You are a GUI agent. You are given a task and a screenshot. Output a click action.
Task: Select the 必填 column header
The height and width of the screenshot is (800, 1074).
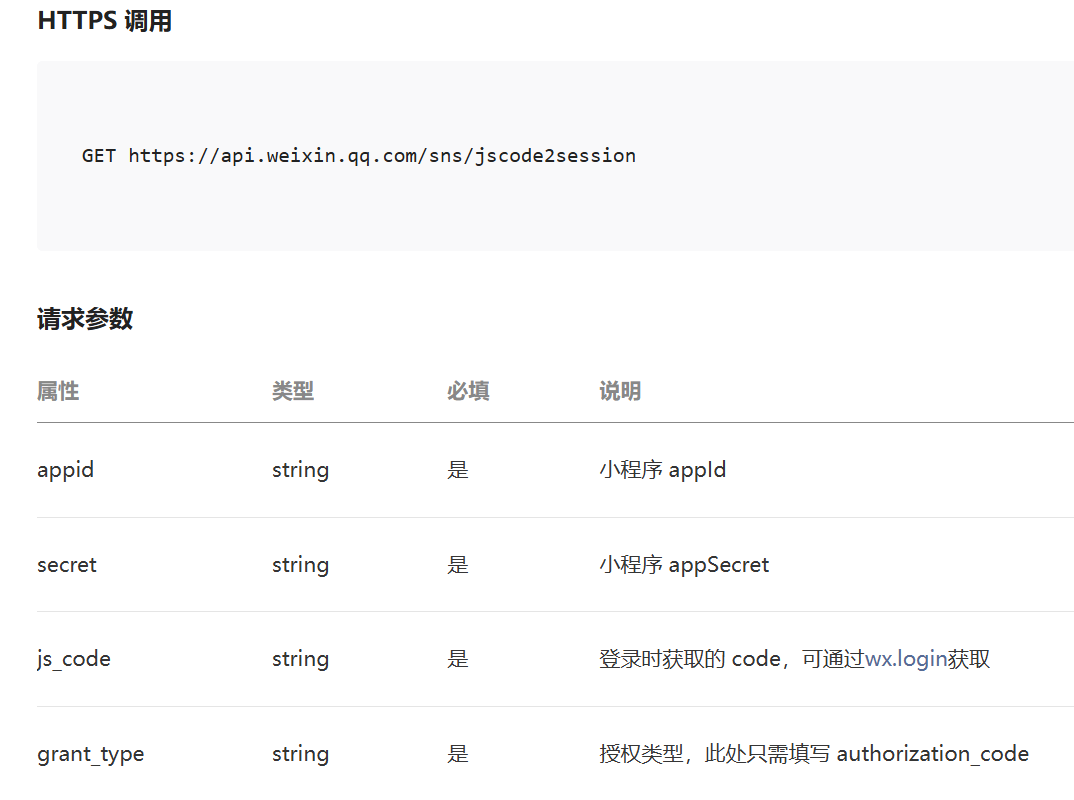coord(468,392)
